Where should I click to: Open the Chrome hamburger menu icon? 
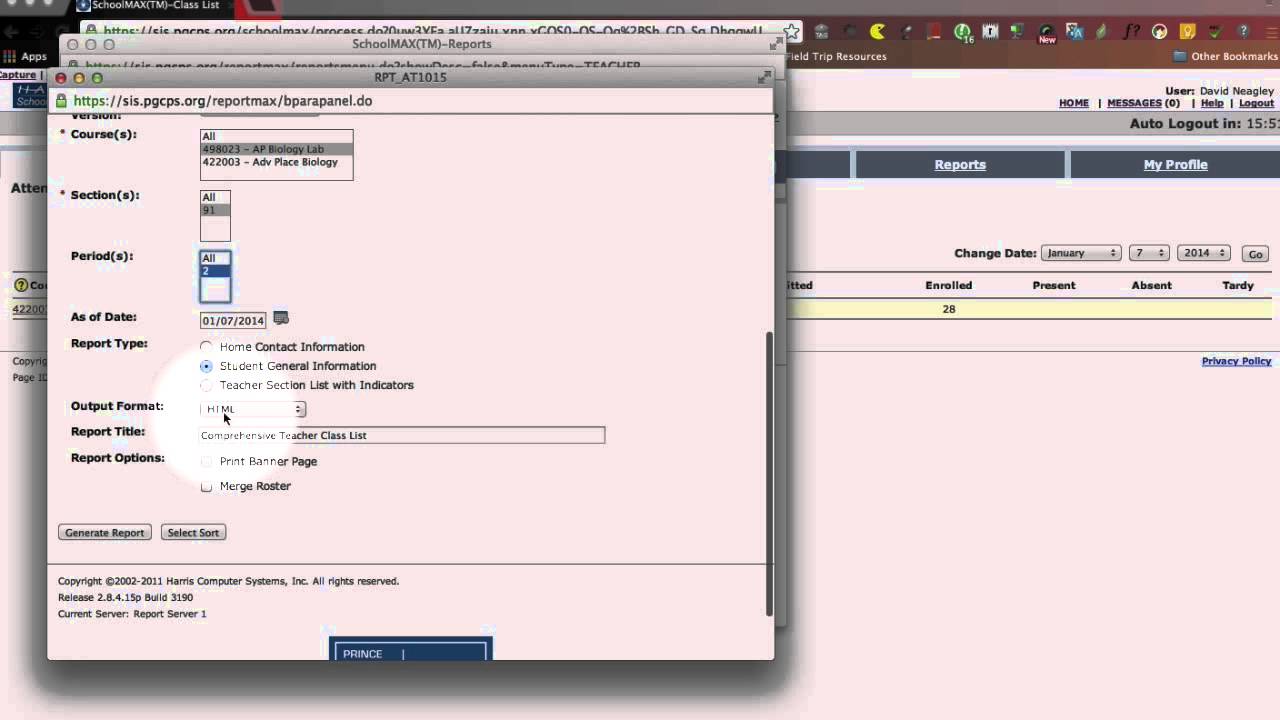tap(1270, 31)
